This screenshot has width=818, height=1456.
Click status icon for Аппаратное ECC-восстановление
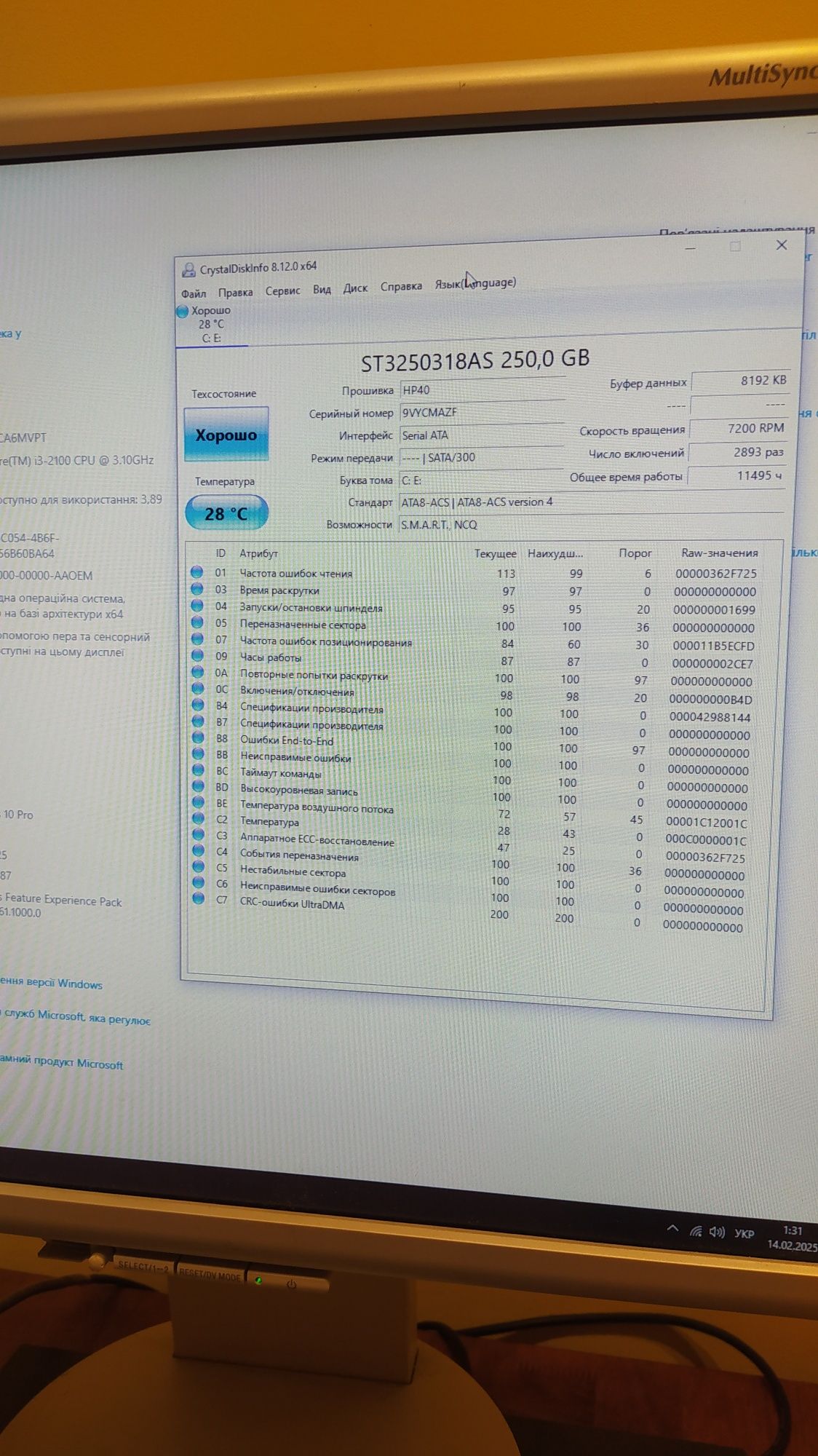coord(197,834)
